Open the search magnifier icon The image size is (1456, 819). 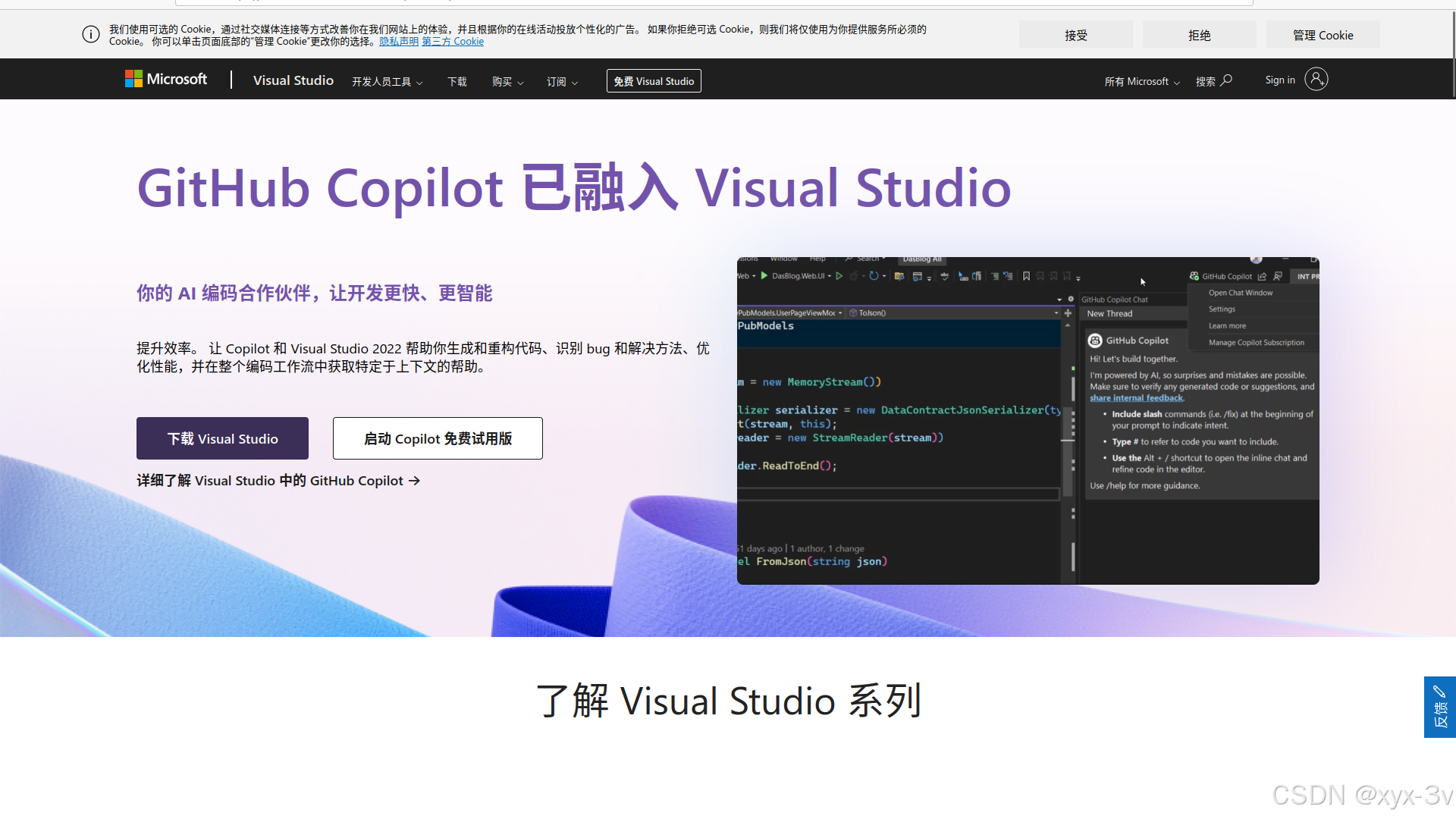pos(1226,80)
